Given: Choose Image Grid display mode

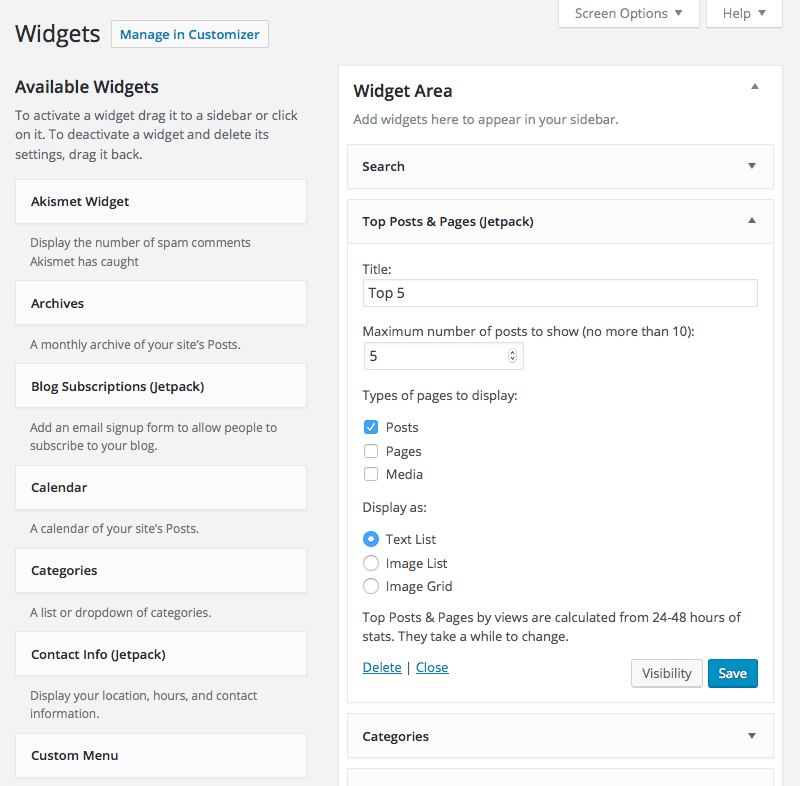Looking at the screenshot, I should pyautogui.click(x=371, y=586).
